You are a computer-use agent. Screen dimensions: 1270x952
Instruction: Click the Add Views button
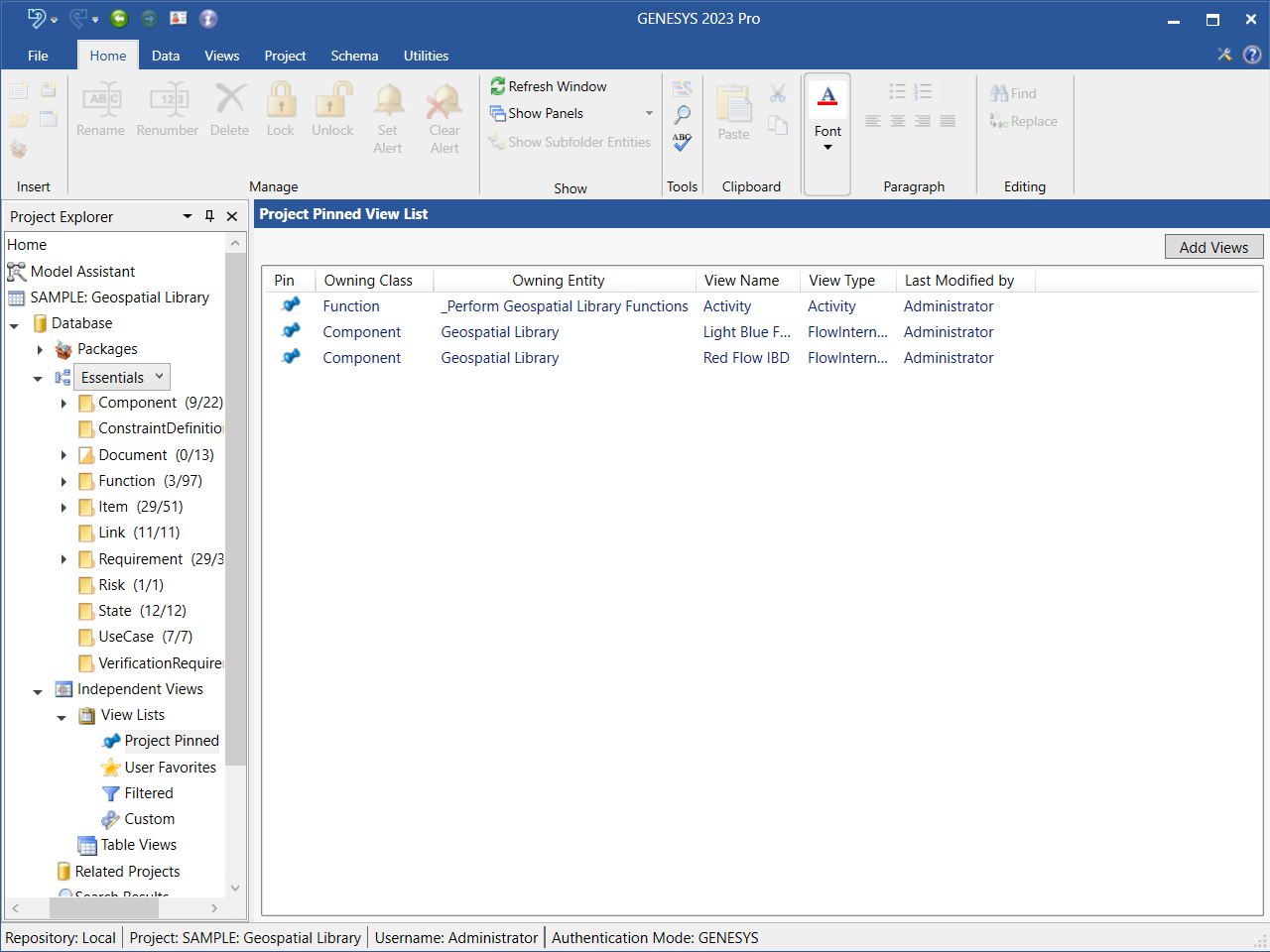tap(1213, 247)
